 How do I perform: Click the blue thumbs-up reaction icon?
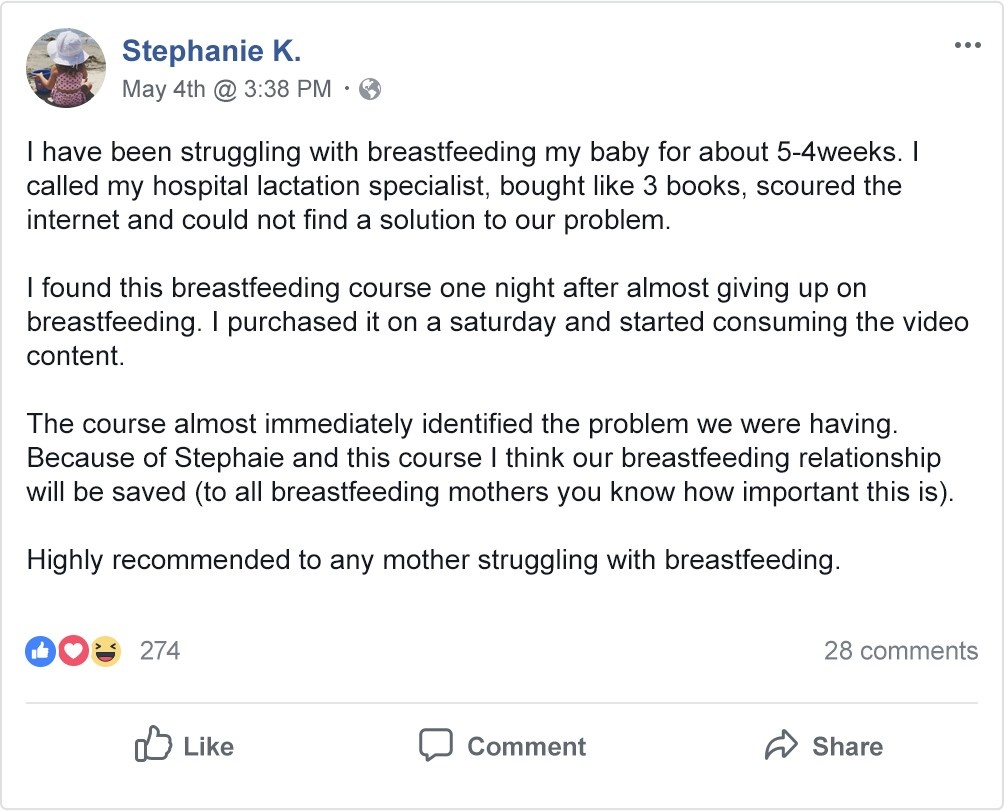pyautogui.click(x=40, y=651)
